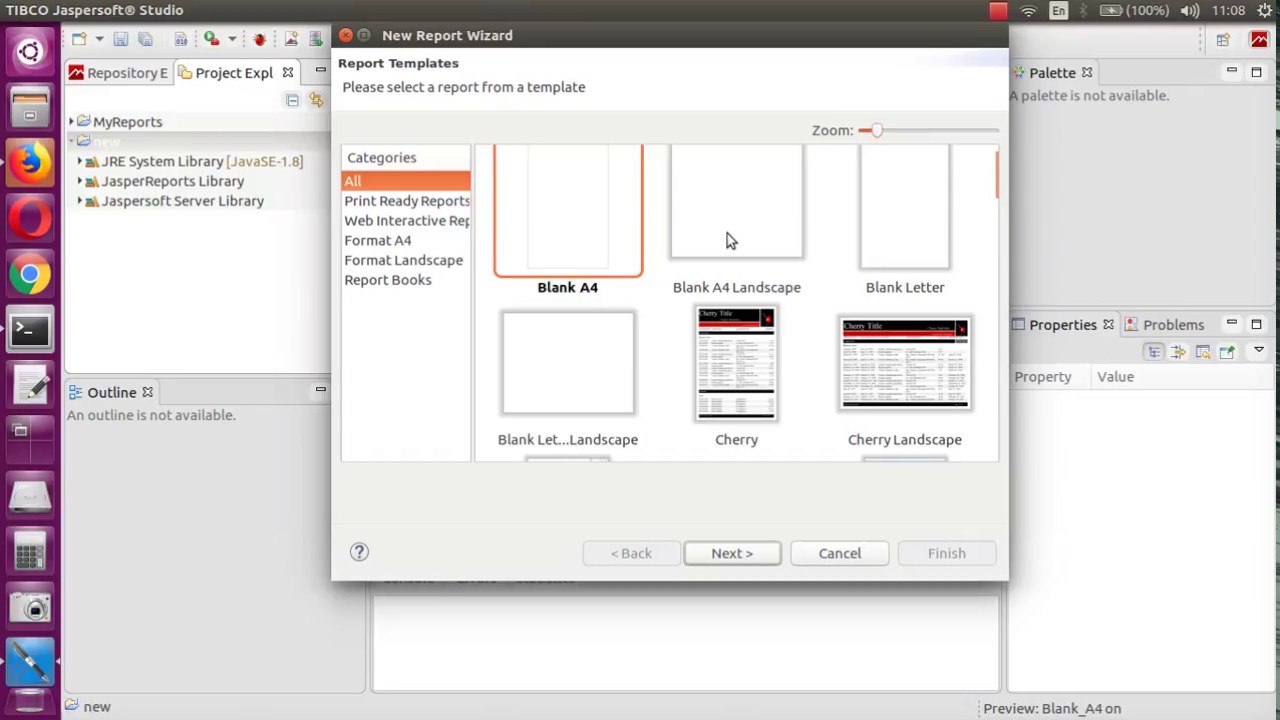Minimize the Outline panel

point(320,390)
